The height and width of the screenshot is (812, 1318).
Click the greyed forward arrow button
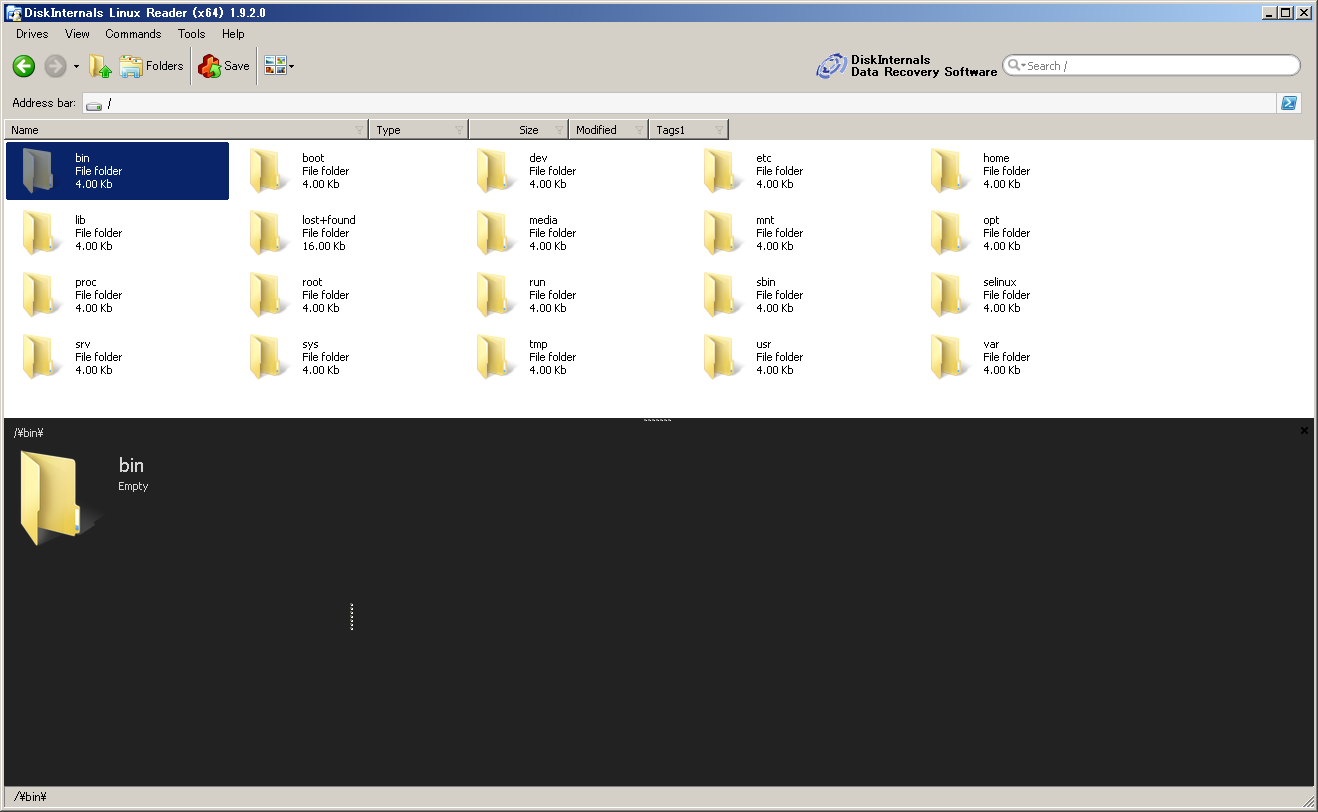click(55, 66)
